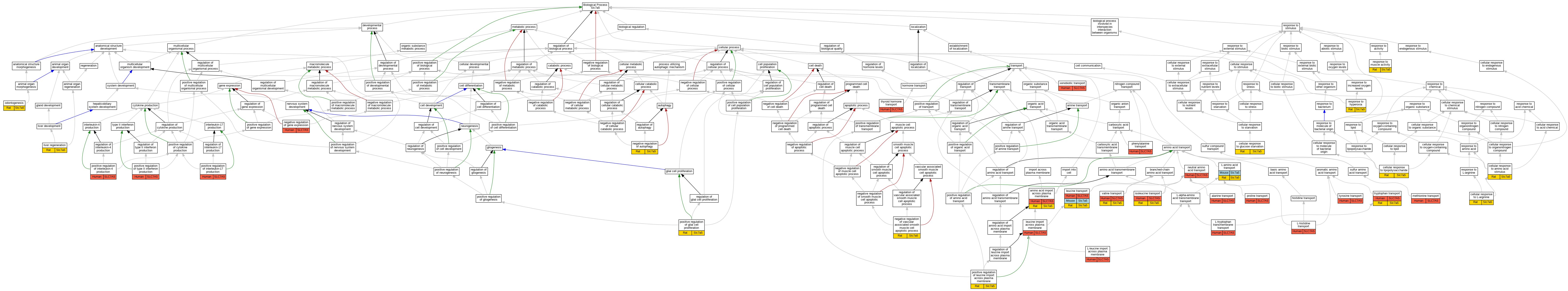Select the 'programmed cell death' node
Viewport: 1568px width, 291px height.
point(856,86)
